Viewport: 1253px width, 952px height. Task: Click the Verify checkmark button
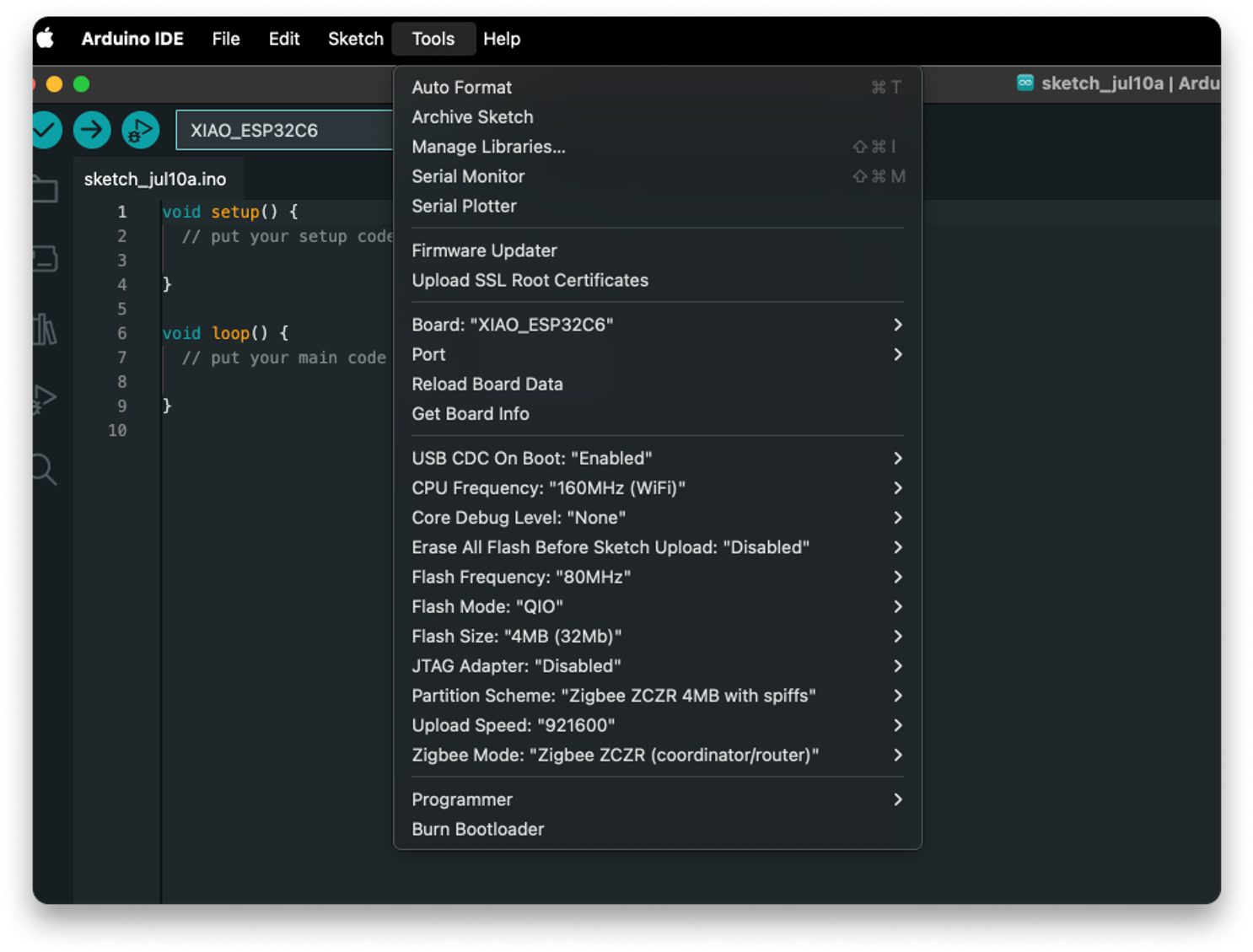pos(46,130)
